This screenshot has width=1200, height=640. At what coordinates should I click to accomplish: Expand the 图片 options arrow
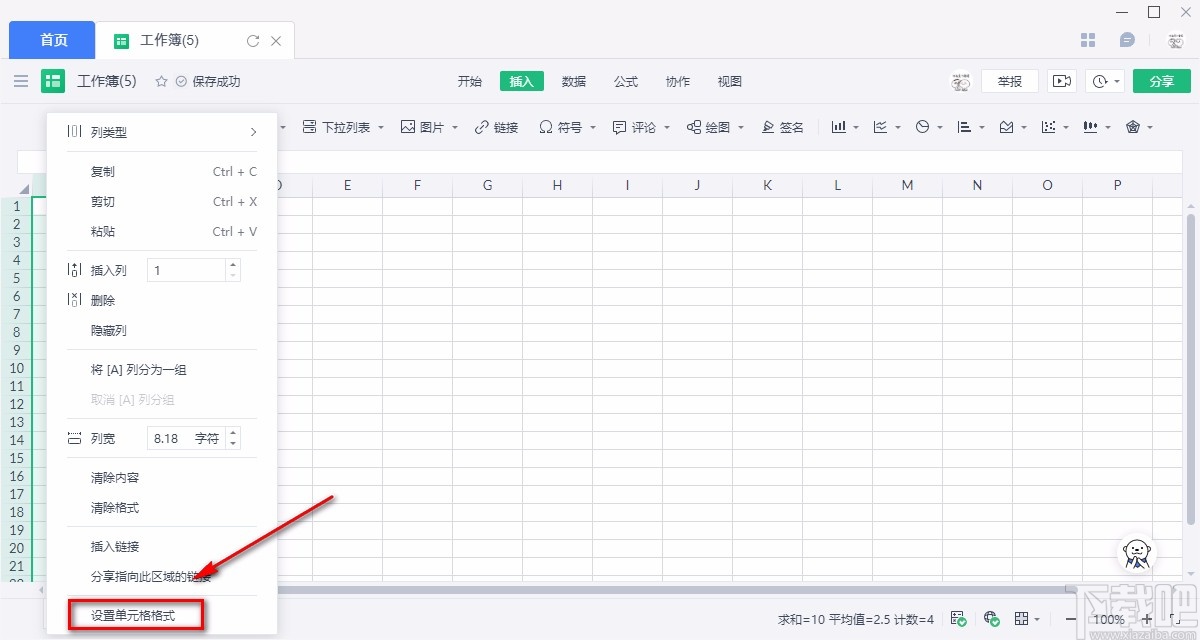click(455, 128)
